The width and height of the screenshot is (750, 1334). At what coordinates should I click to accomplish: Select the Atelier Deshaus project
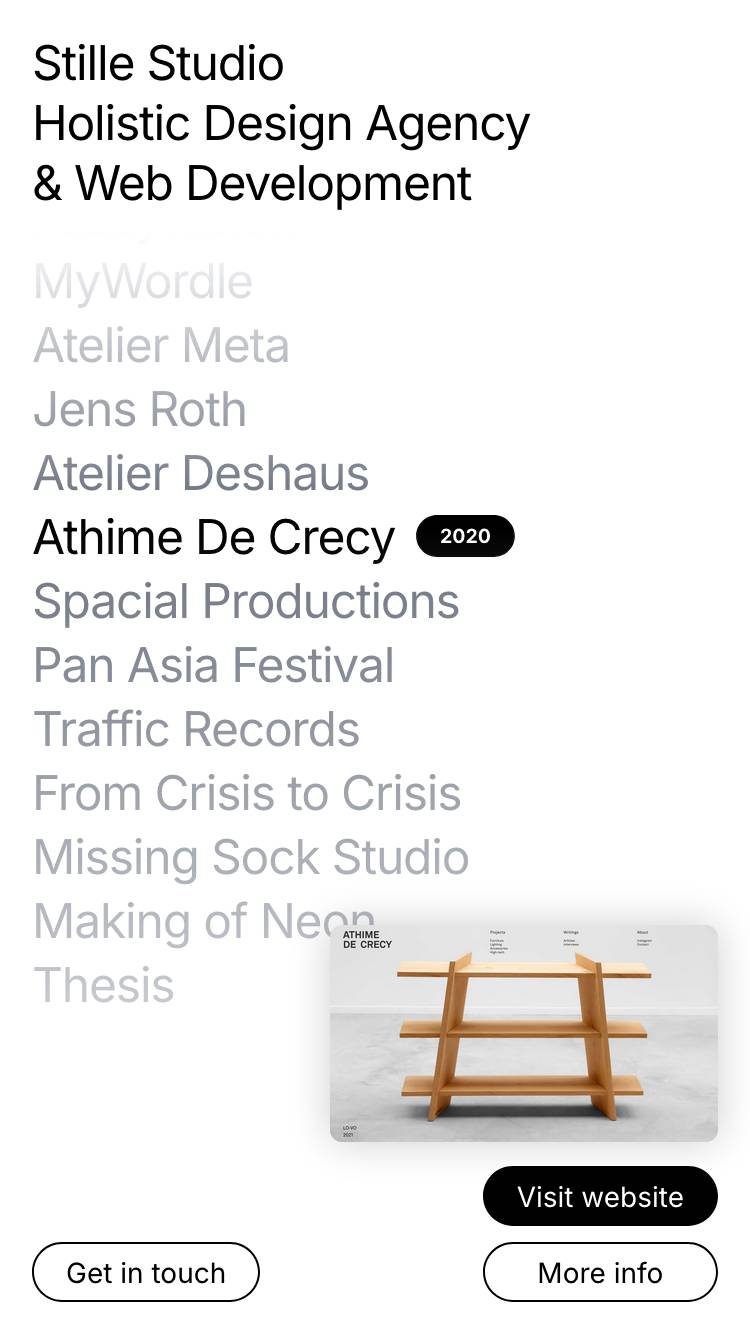(x=201, y=474)
